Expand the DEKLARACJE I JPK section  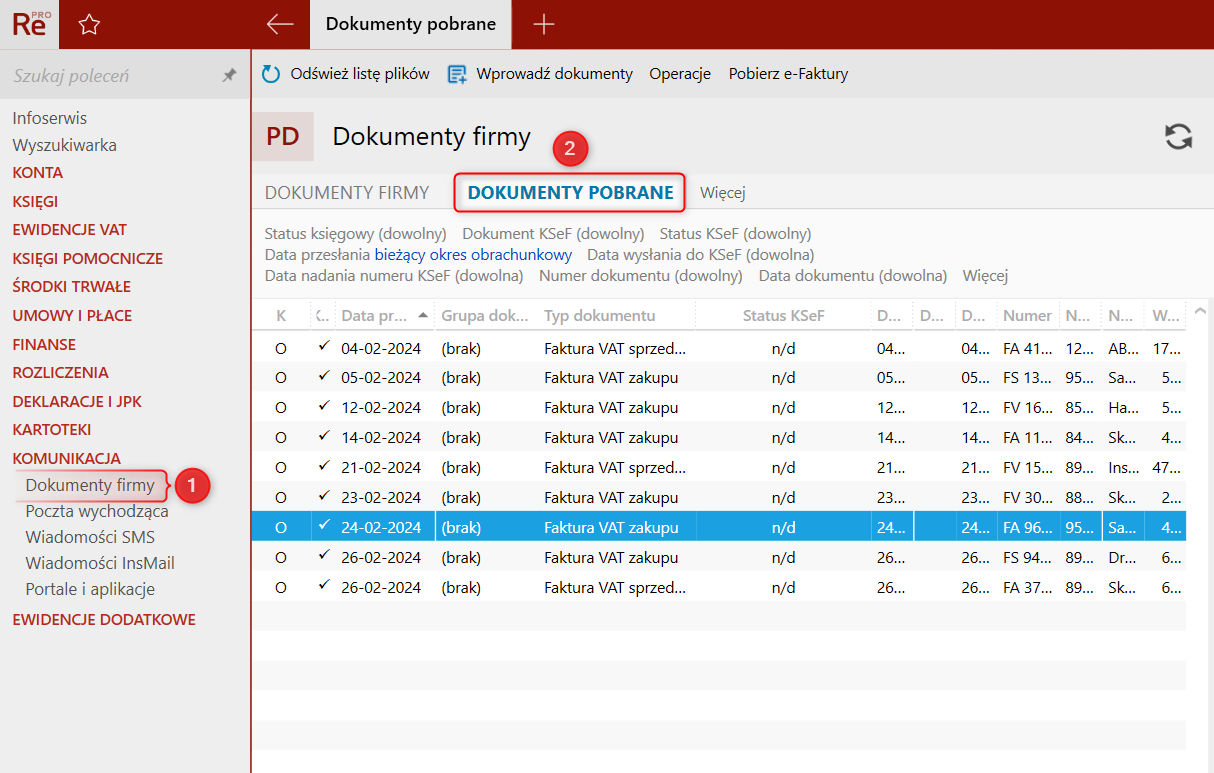click(77, 401)
